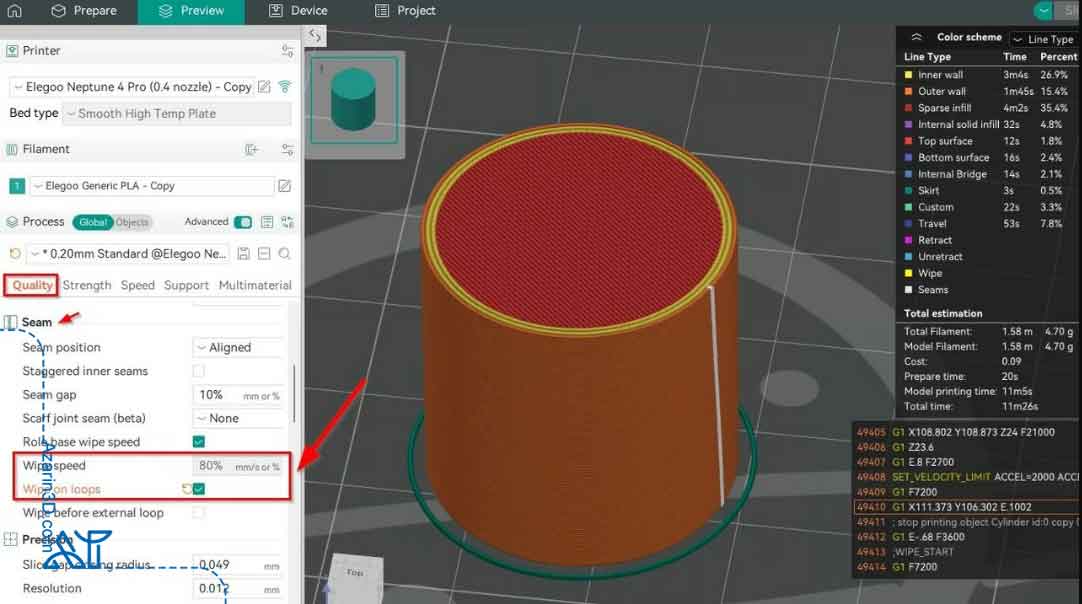This screenshot has width=1082, height=604.
Task: Enable Staggered inner seams checkbox
Action: 199,371
